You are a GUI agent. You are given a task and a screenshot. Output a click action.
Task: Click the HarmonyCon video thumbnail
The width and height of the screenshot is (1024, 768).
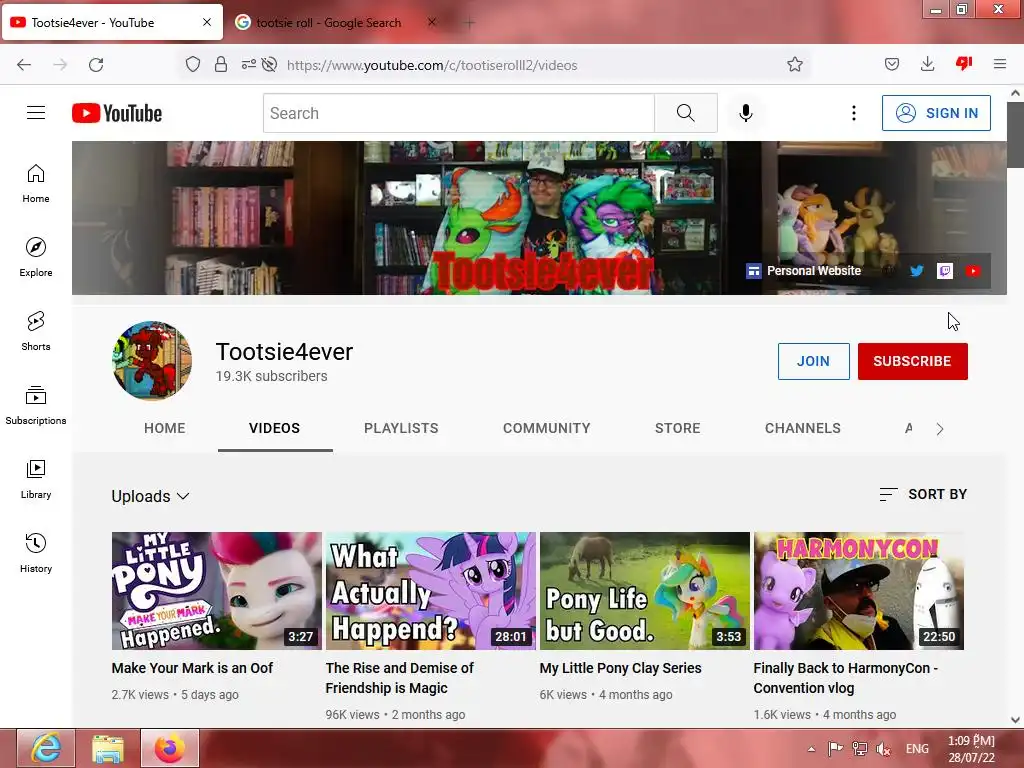pos(859,591)
